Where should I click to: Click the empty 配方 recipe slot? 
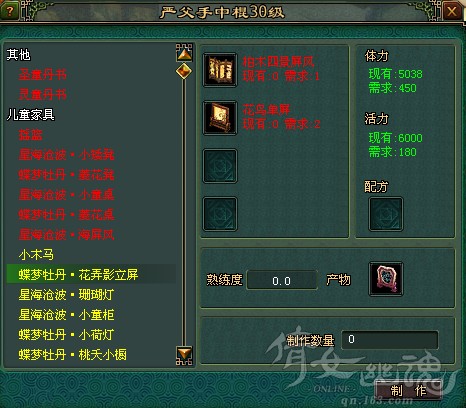[386, 214]
